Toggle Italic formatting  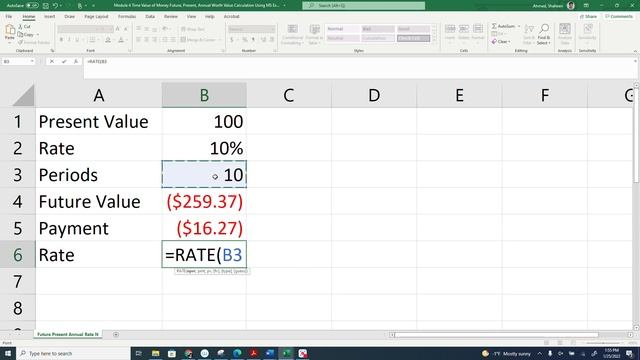point(69,40)
